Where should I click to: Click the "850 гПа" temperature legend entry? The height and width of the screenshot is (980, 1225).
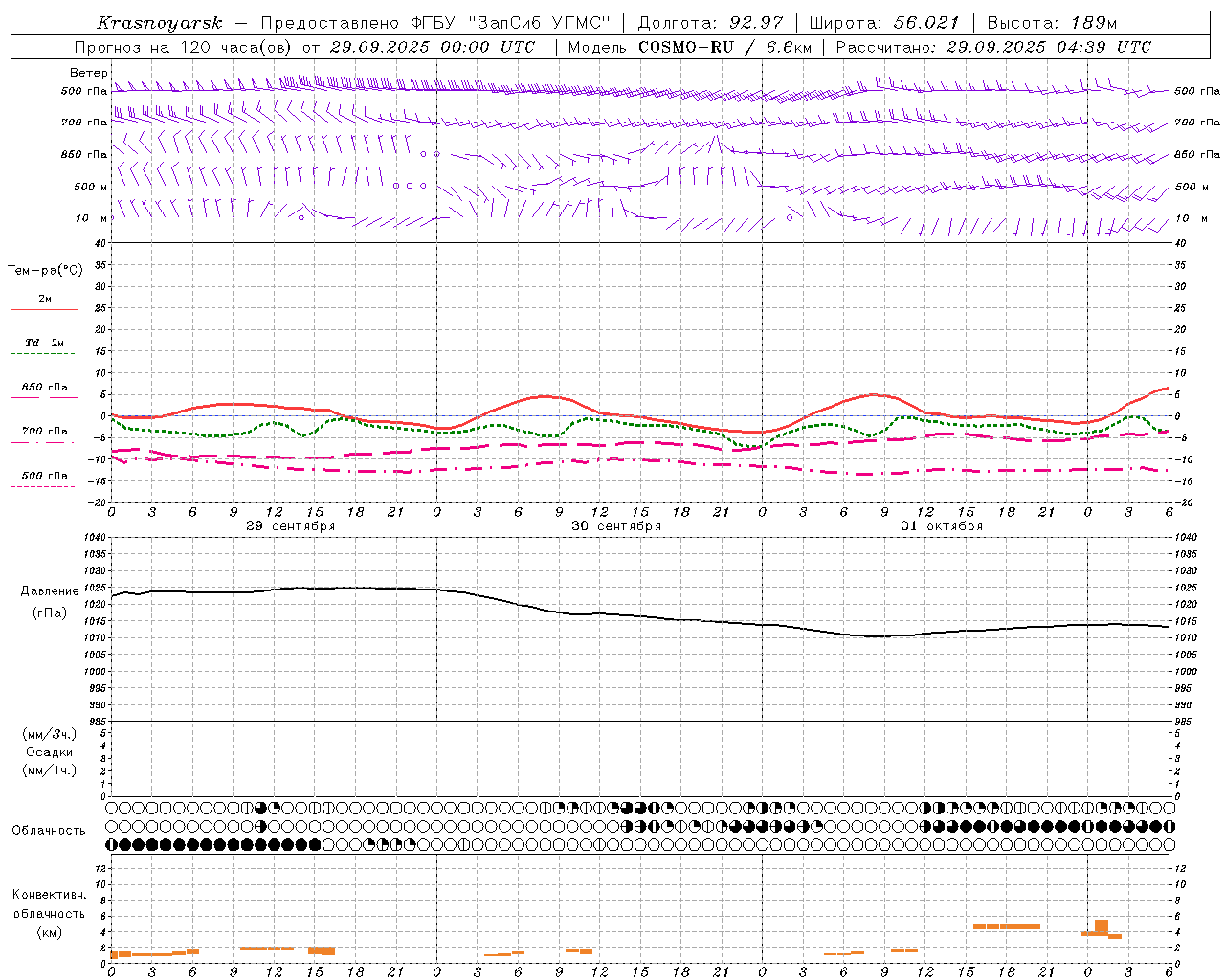(45, 388)
